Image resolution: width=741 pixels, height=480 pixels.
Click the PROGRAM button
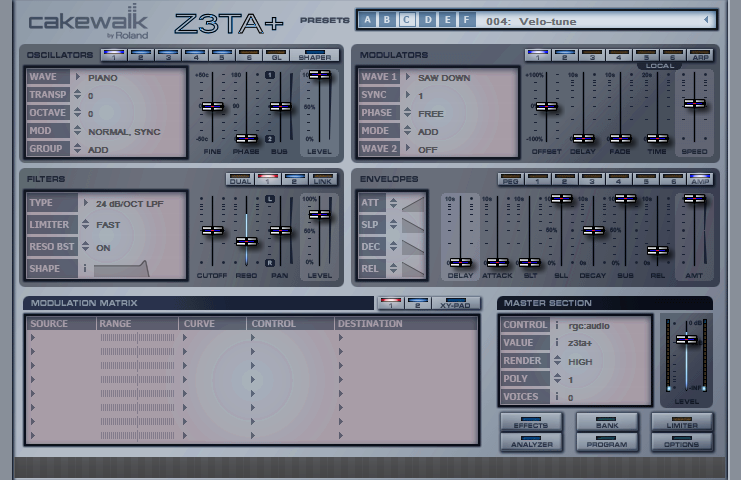click(607, 442)
